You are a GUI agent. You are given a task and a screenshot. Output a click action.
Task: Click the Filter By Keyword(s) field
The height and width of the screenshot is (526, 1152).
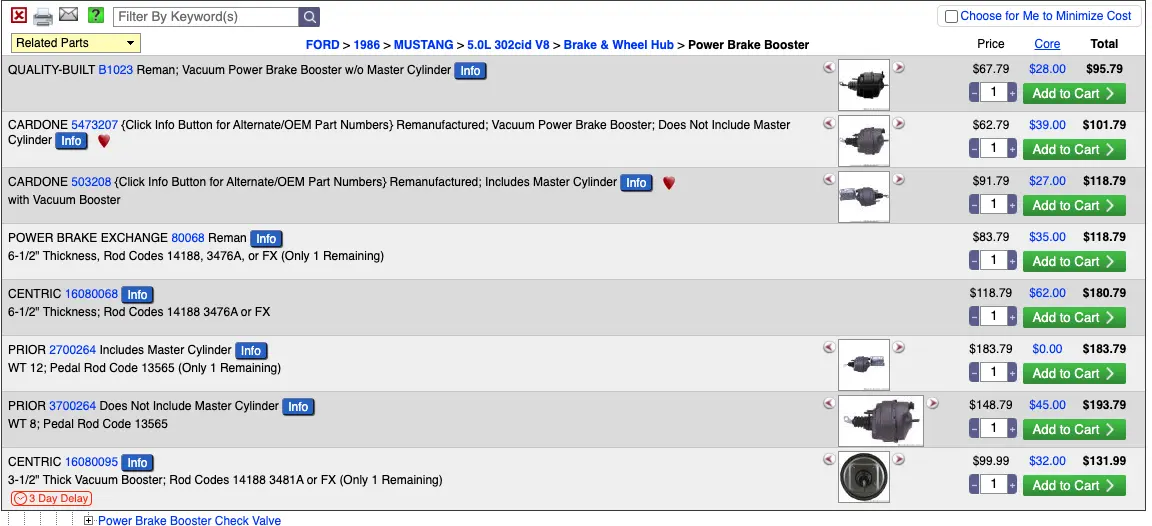pyautogui.click(x=206, y=17)
